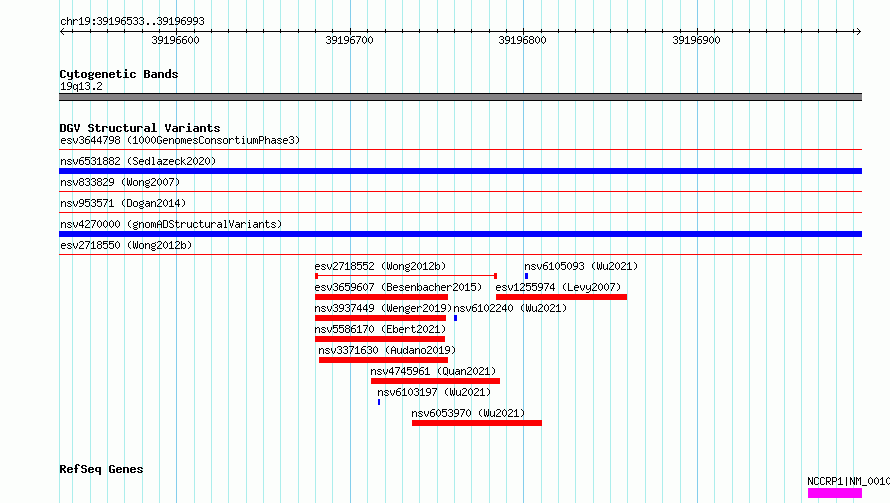The image size is (890, 503).
Task: Open variant nsv6103197 (Wu2021) label
Action: coord(434,392)
